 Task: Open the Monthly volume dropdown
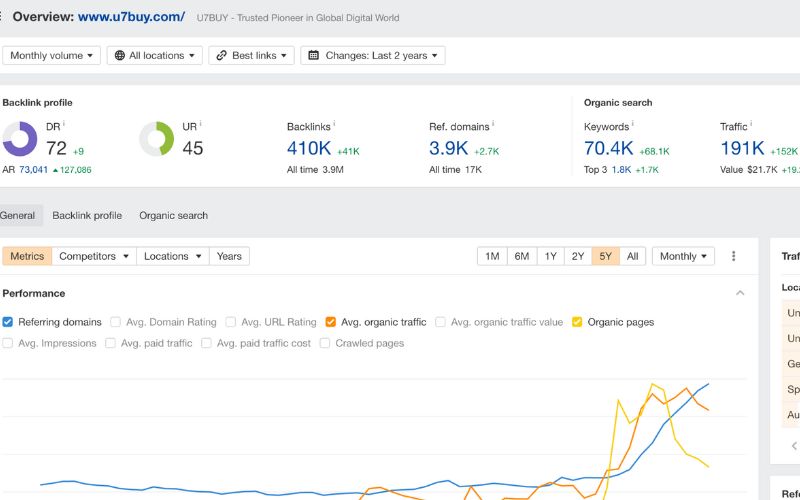(52, 55)
